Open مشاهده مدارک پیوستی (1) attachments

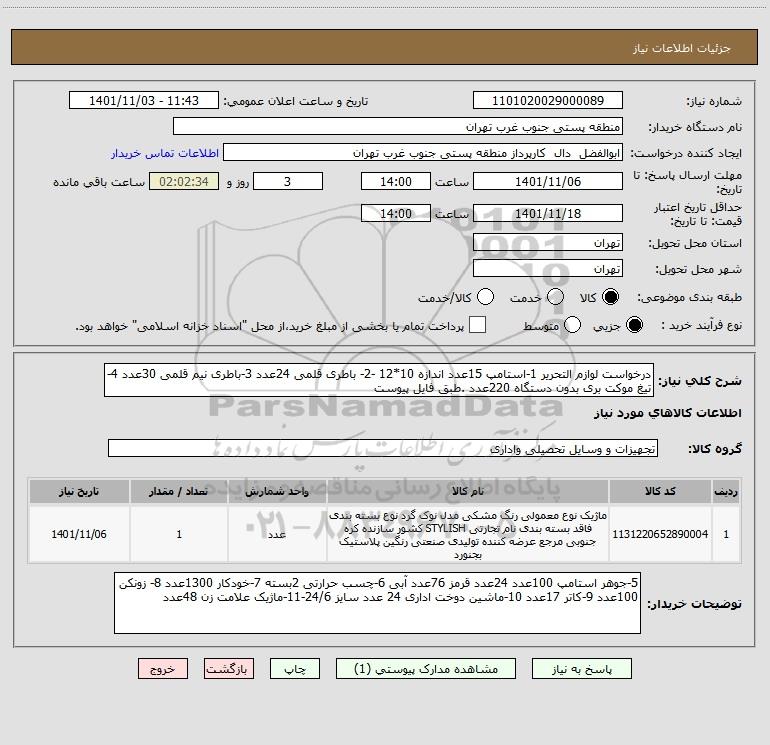426,669
